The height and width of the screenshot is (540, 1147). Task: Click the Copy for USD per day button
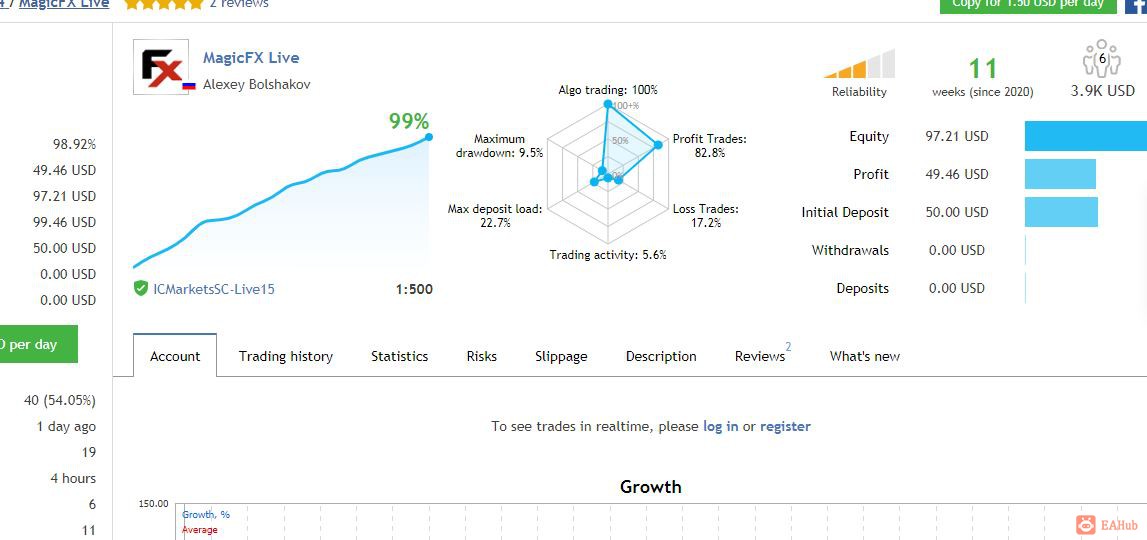click(1028, 6)
